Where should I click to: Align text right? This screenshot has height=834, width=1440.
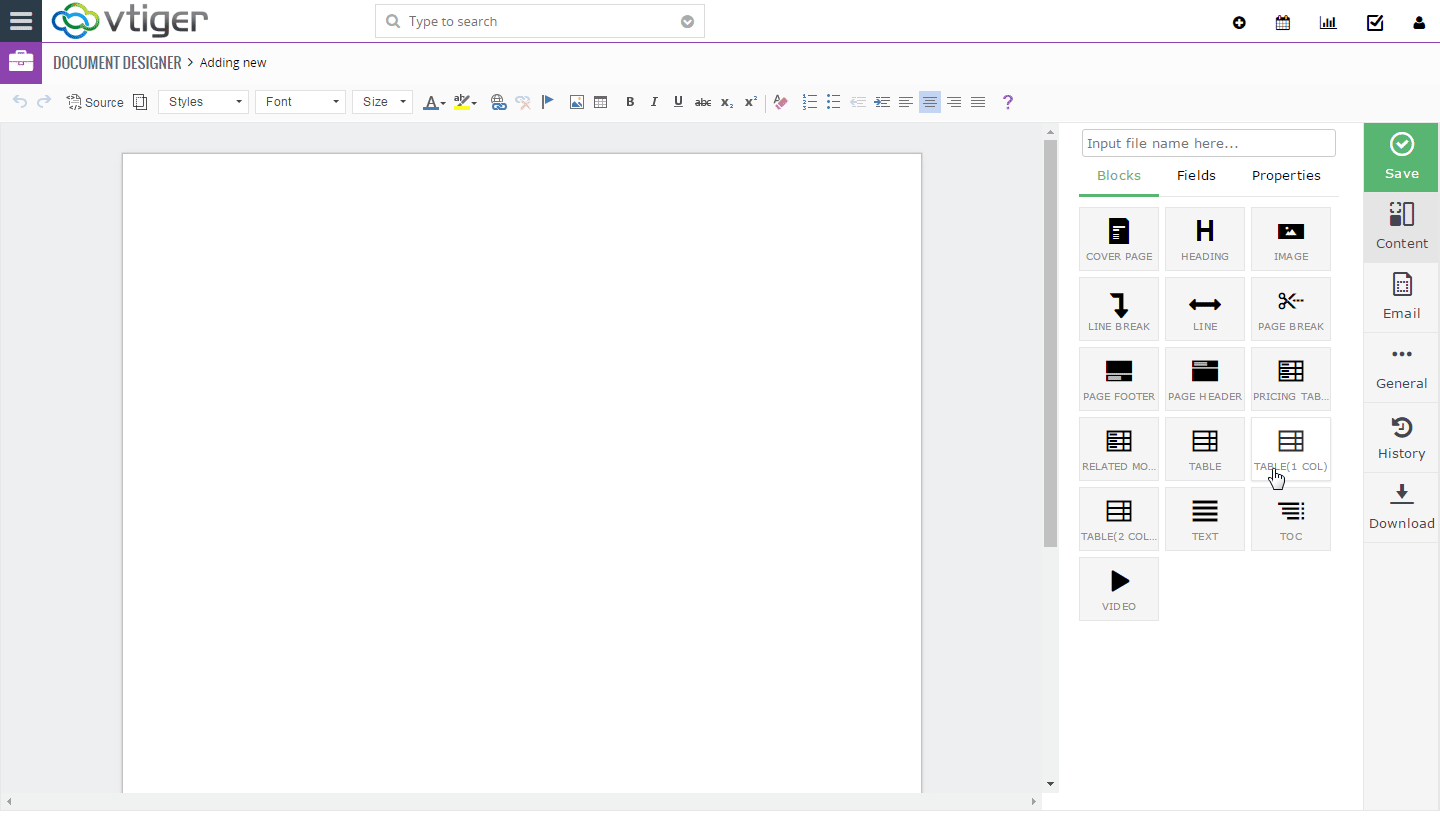coord(954,102)
